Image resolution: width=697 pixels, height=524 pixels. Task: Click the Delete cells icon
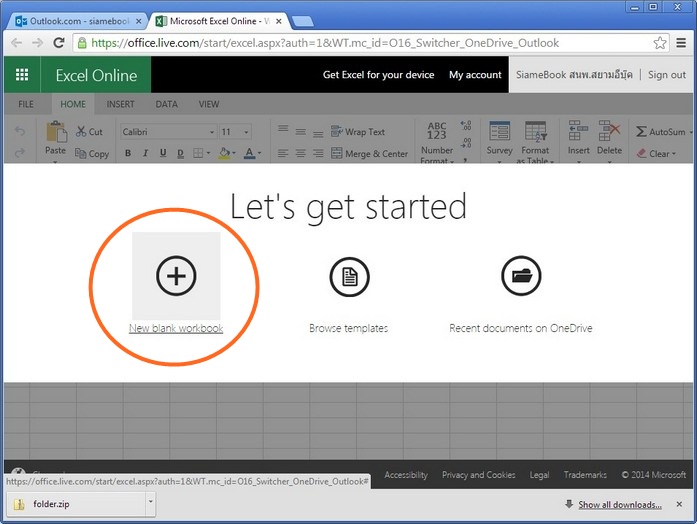(609, 131)
